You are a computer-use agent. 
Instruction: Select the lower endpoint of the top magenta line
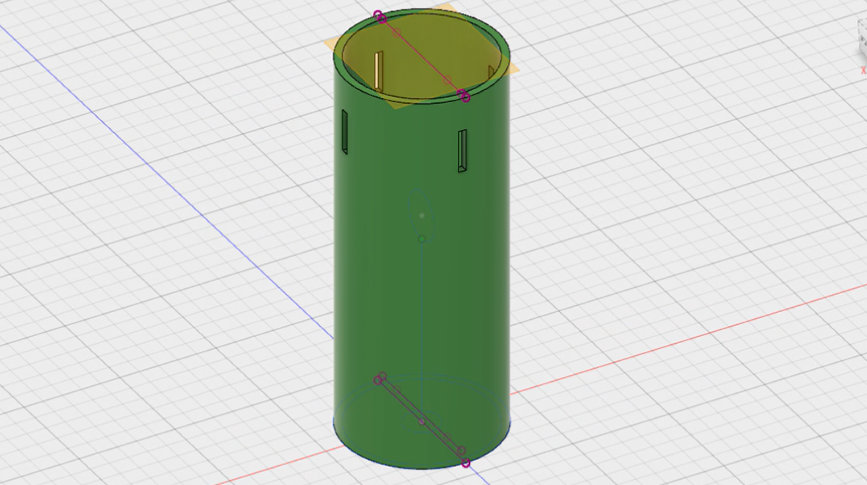coord(466,97)
